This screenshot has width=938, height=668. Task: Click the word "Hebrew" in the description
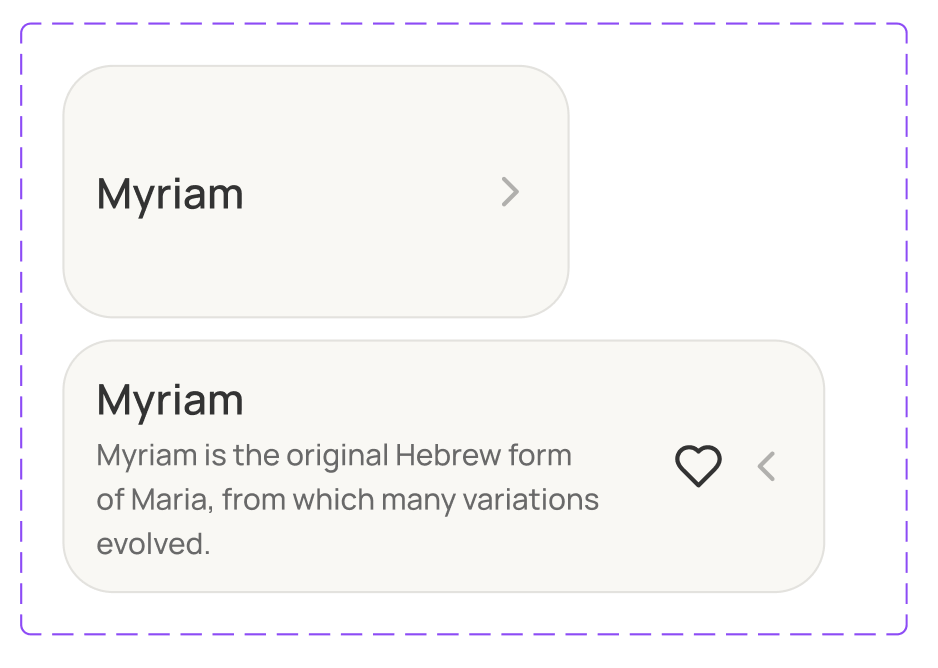coord(448,455)
